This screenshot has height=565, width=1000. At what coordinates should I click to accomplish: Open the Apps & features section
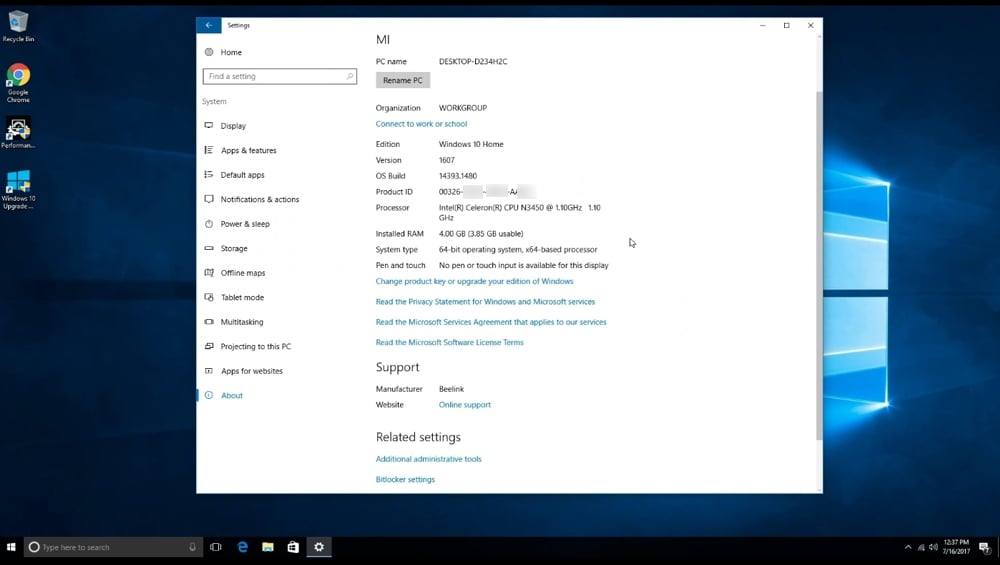tap(248, 150)
